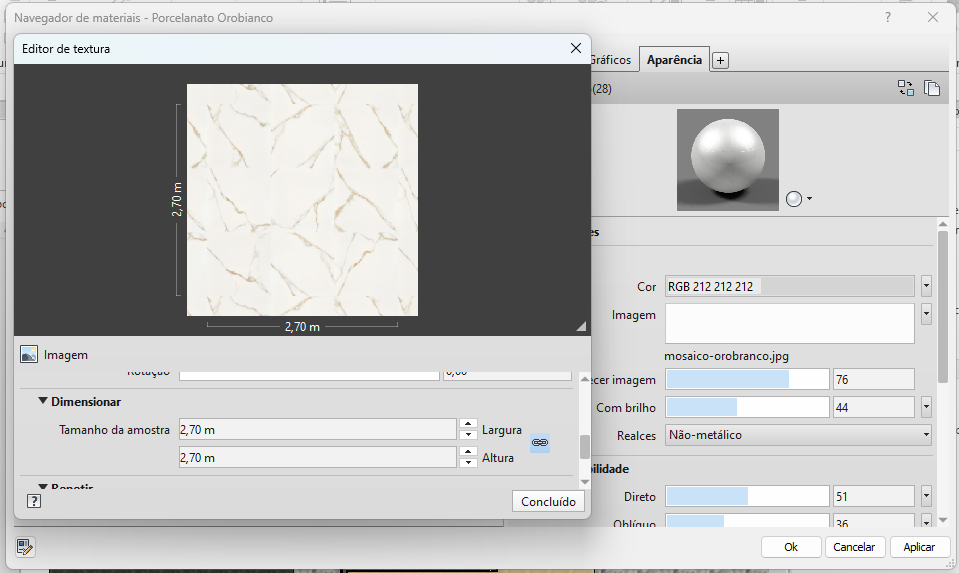This screenshot has height=573, width=959.
Task: Open the Cor options dropdown arrow
Action: [926, 286]
